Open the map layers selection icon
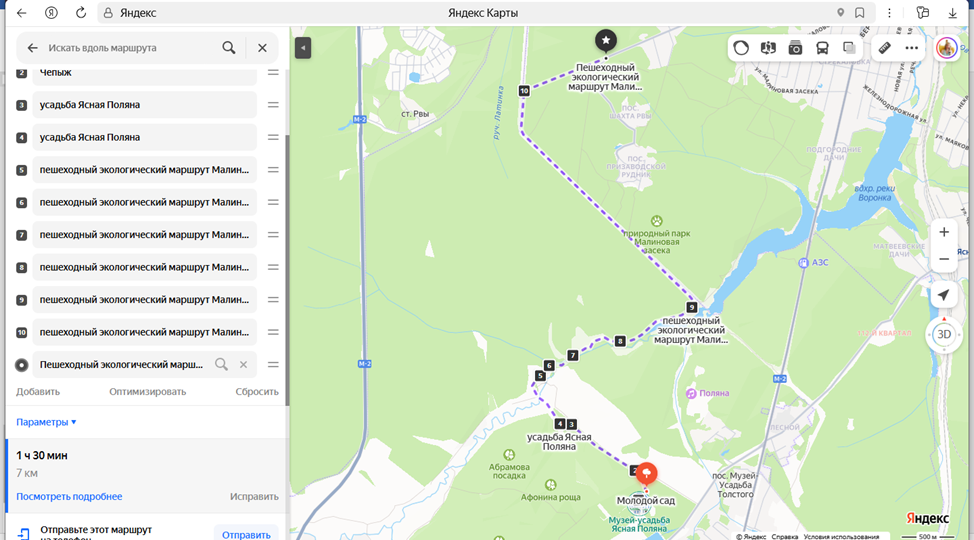Screen dimensions: 974x540 click(x=849, y=48)
